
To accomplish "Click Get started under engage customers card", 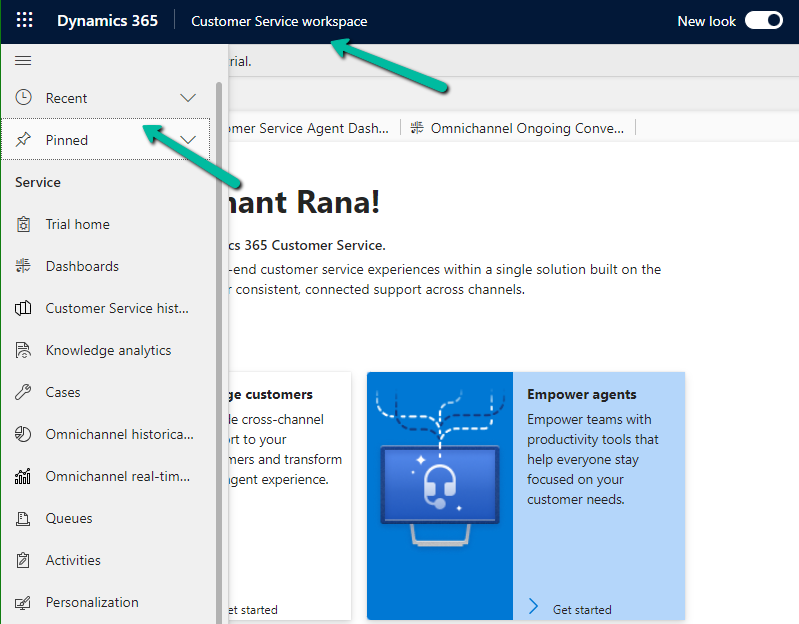I will point(253,609).
